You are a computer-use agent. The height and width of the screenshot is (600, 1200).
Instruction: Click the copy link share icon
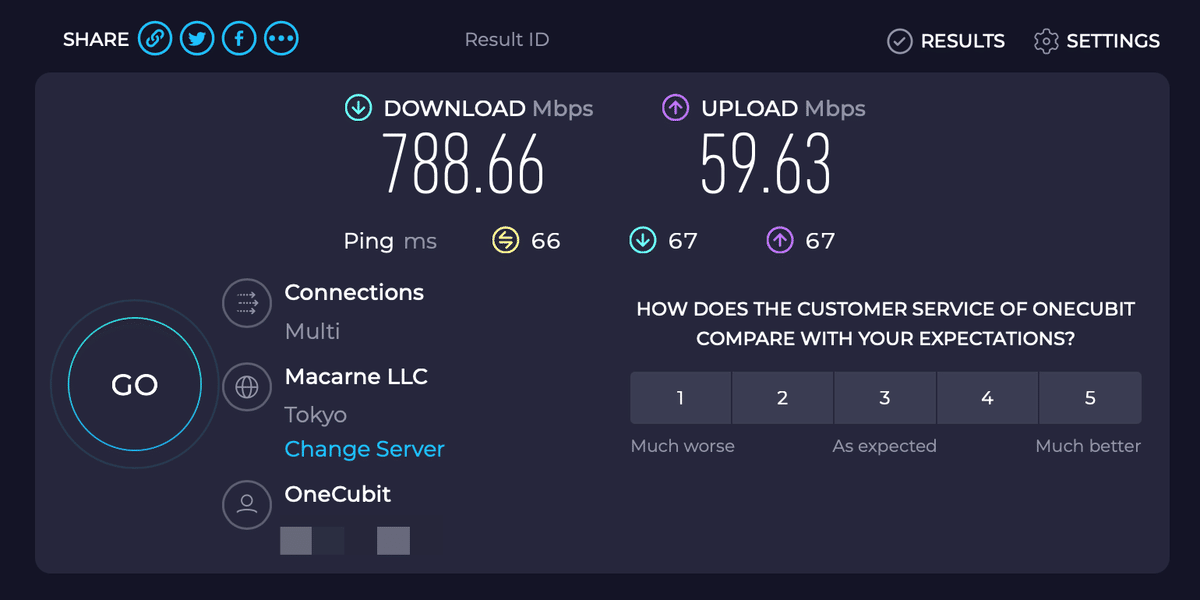coord(155,39)
